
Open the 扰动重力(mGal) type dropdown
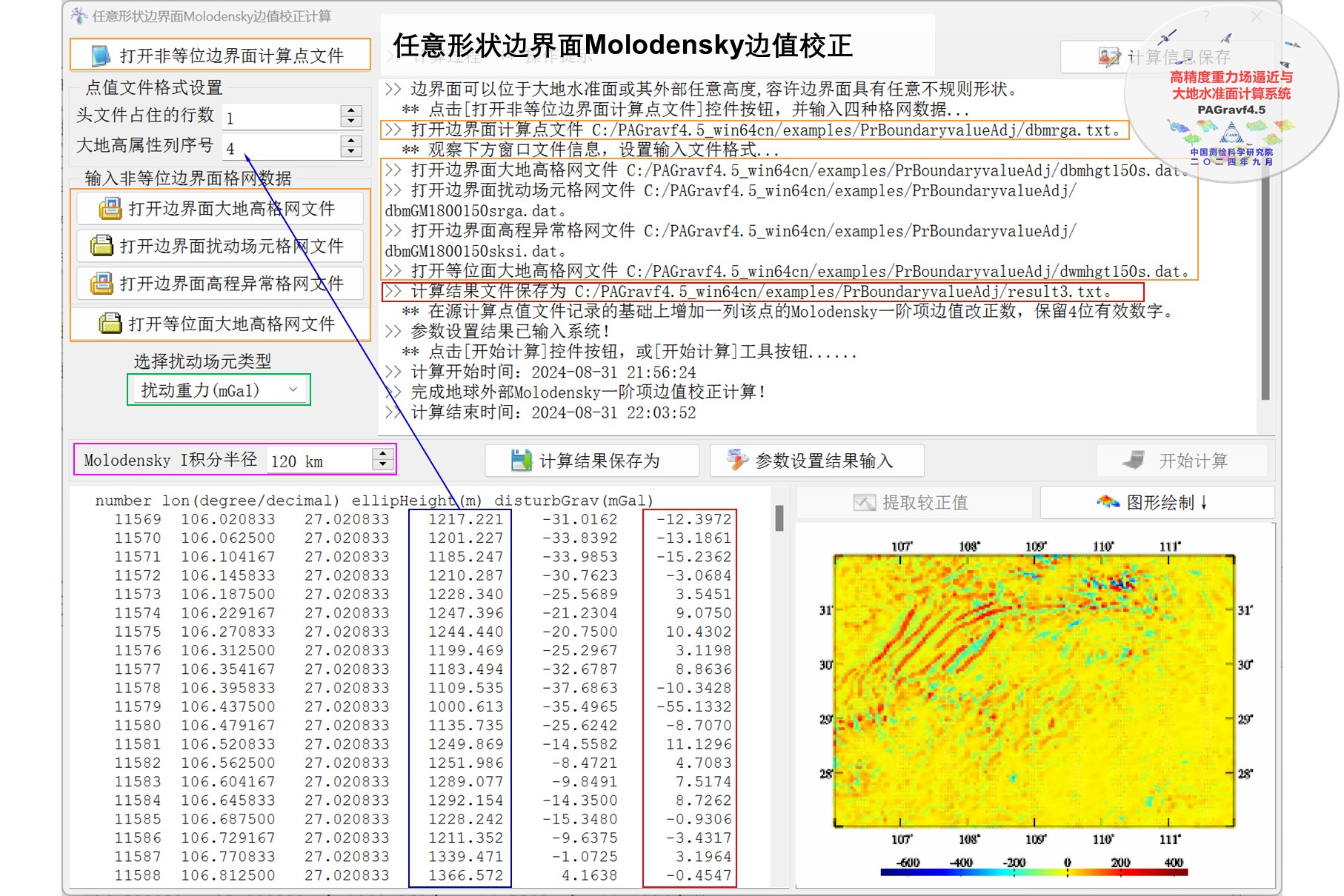293,390
